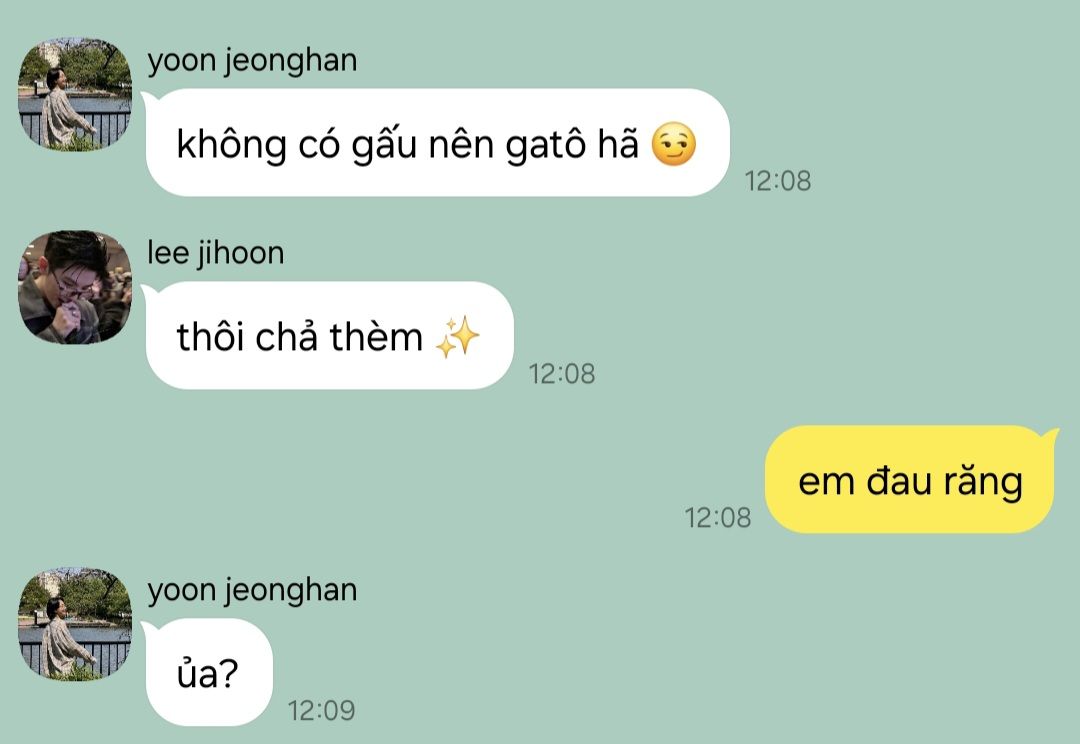The image size is (1080, 744).
Task: Select the 'không có gấu nên gatô hã' bubble
Action: [x=437, y=143]
